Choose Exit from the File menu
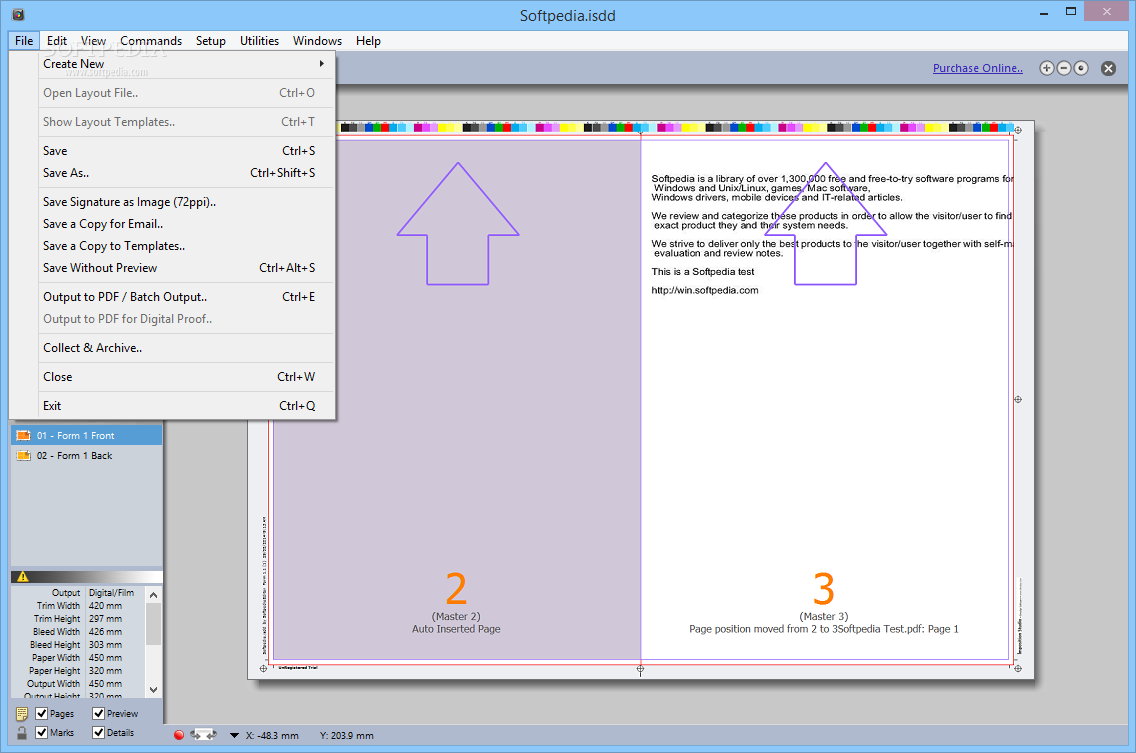Image resolution: width=1136 pixels, height=753 pixels. pos(172,406)
